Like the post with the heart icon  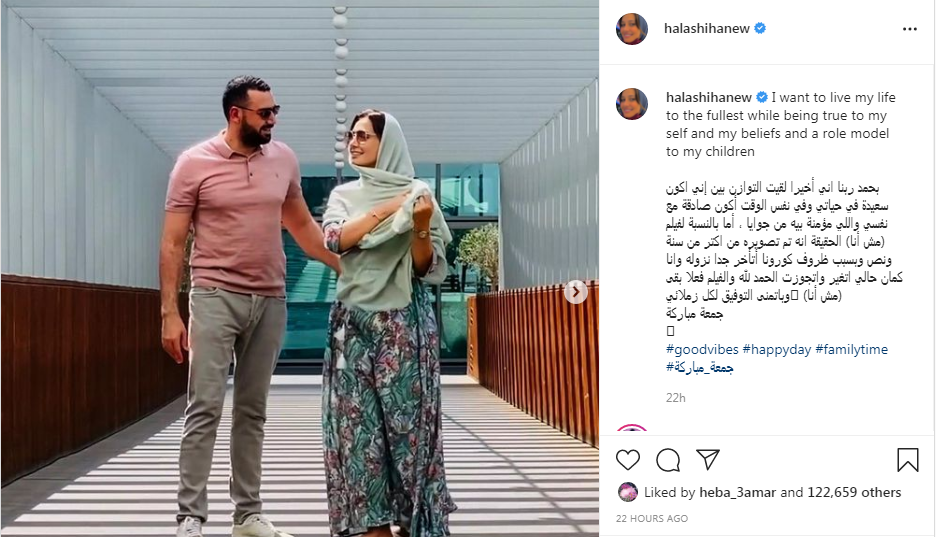tap(627, 460)
